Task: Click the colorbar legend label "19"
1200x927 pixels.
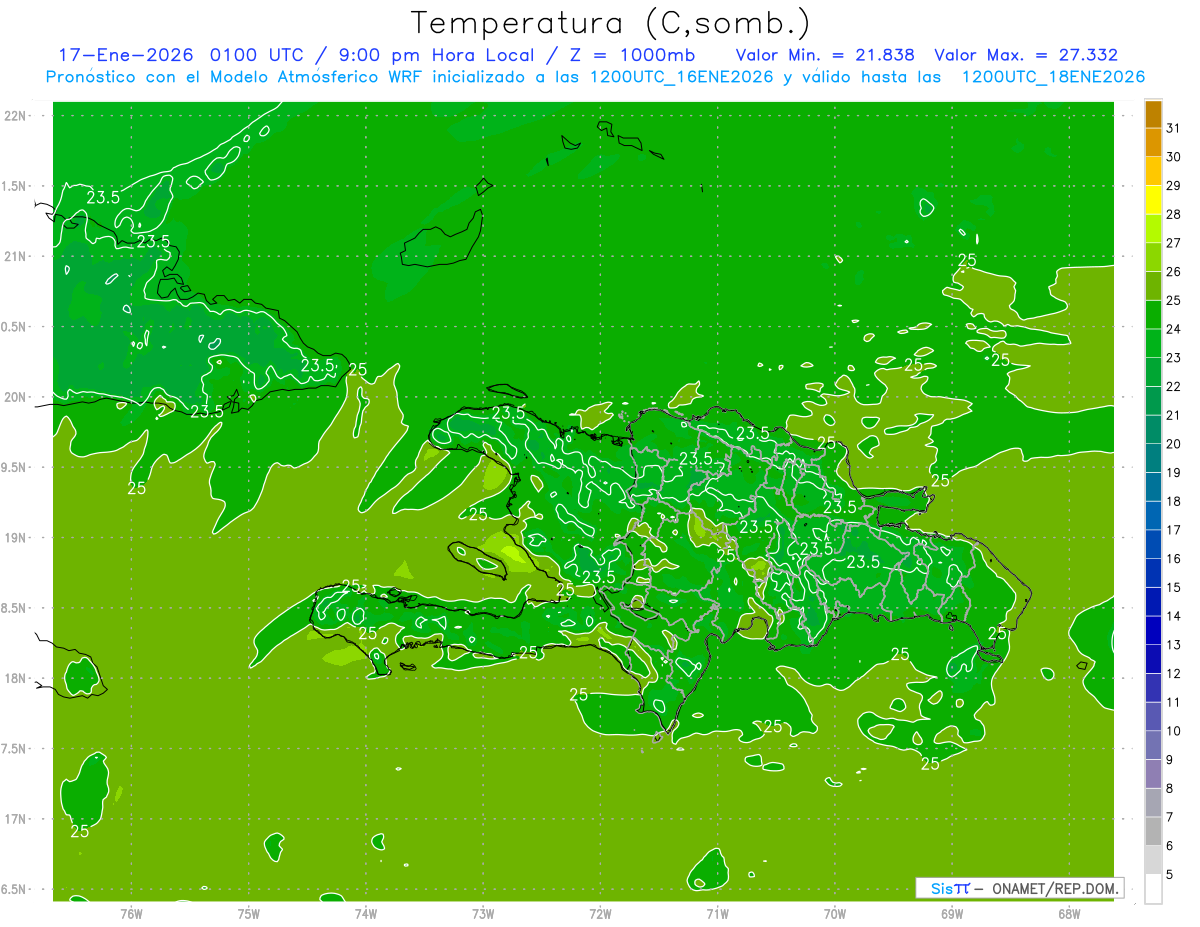Action: click(1174, 472)
